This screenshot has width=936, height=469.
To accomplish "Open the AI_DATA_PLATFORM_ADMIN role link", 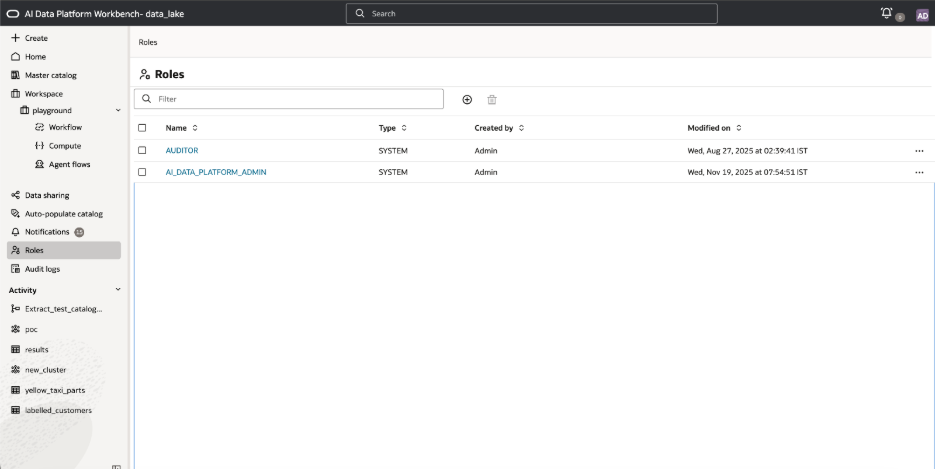I will coord(216,172).
